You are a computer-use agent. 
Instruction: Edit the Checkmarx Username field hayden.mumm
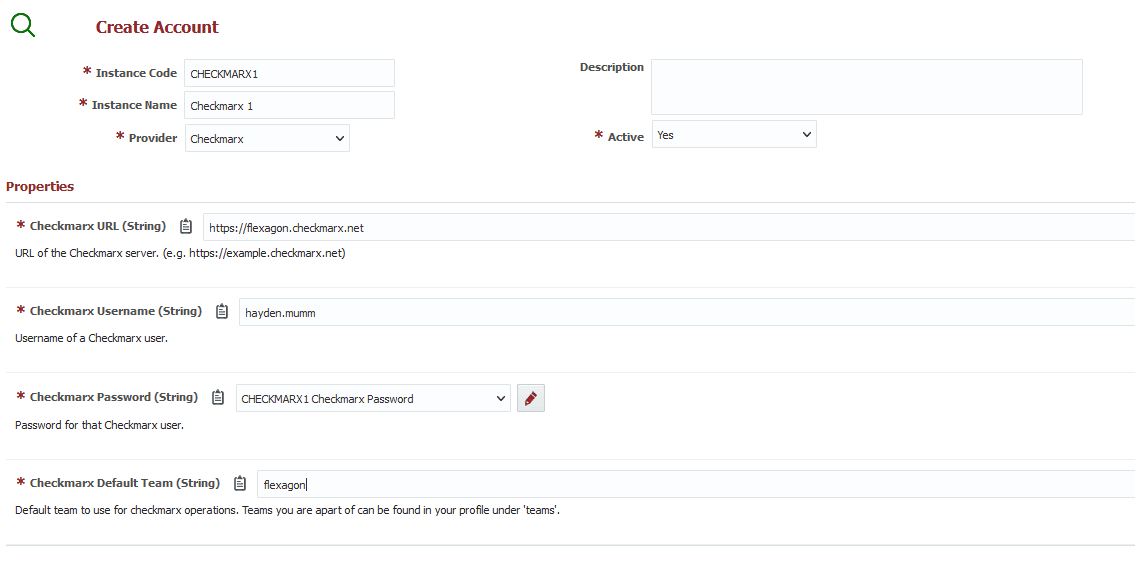point(687,313)
